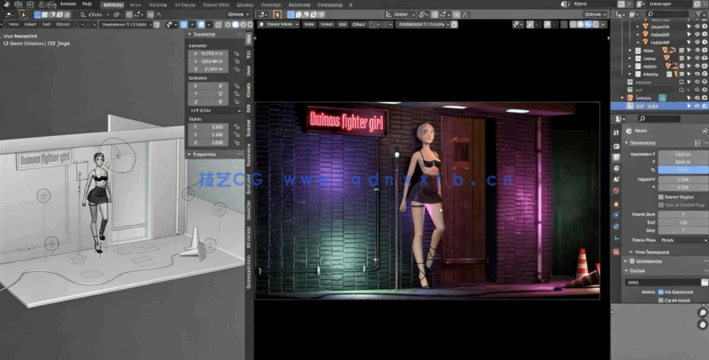
Task: Toggle overlays in the solid-shaded viewport
Action: [201, 24]
